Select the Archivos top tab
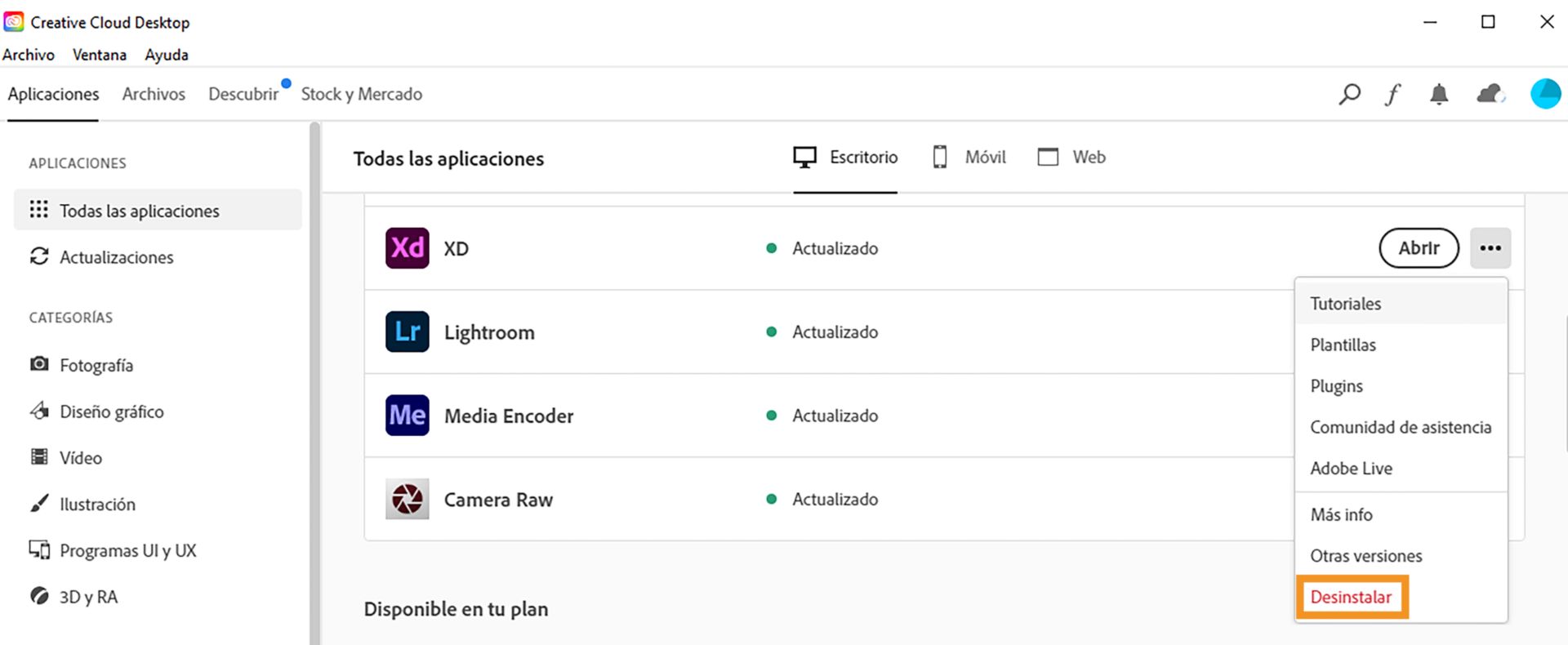The image size is (1568, 645). pyautogui.click(x=154, y=94)
